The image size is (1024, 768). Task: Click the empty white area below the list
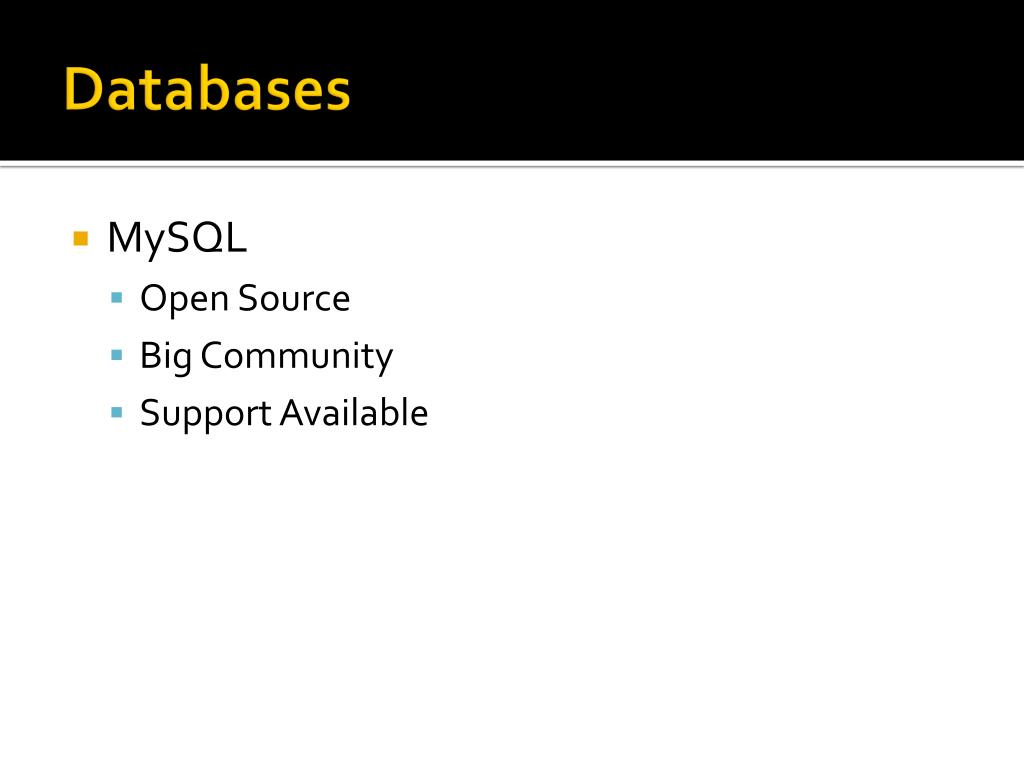point(512,600)
